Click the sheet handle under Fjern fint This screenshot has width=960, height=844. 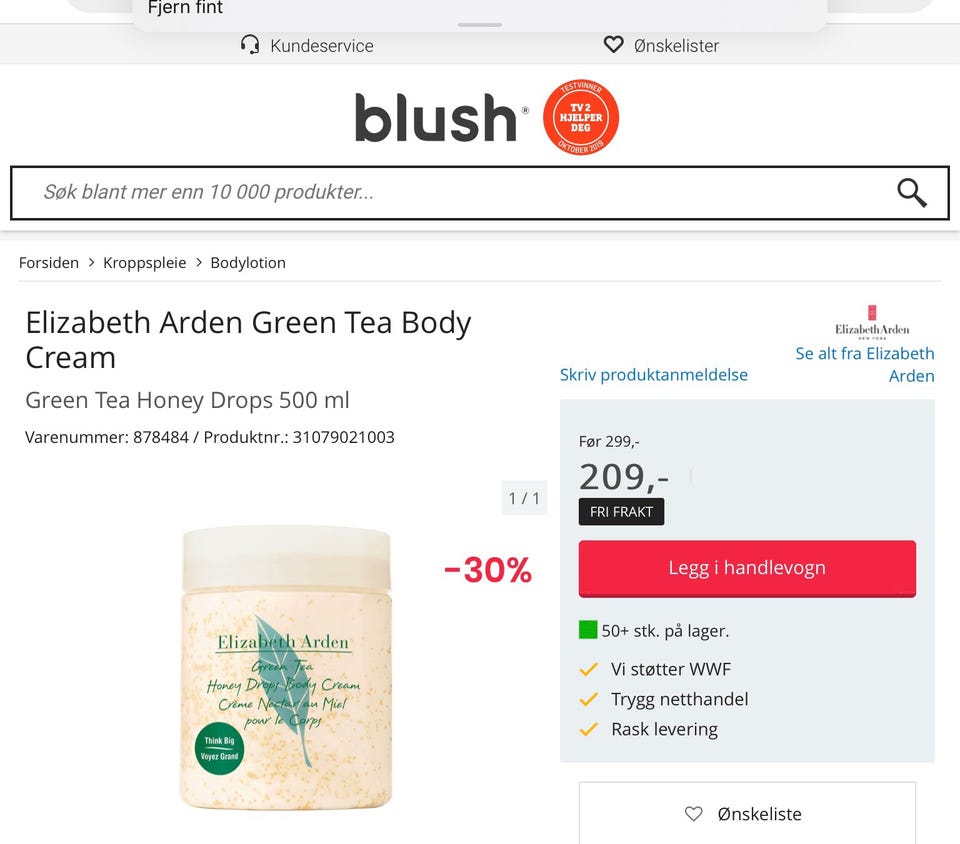tap(479, 25)
